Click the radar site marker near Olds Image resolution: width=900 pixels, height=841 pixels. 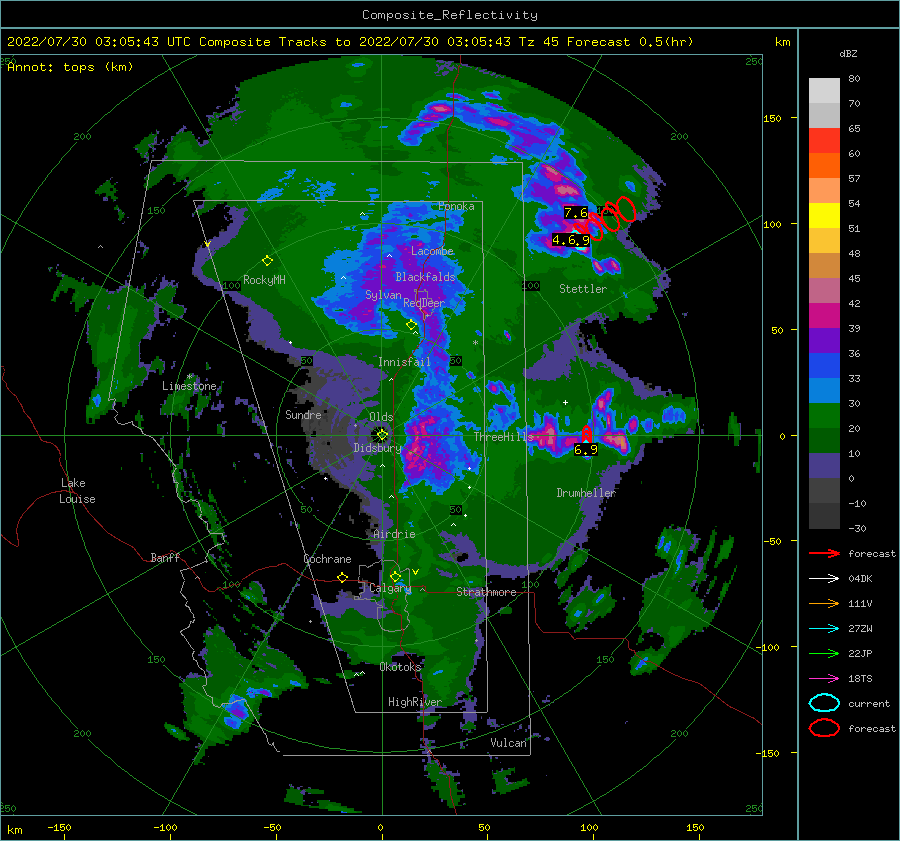(382, 435)
